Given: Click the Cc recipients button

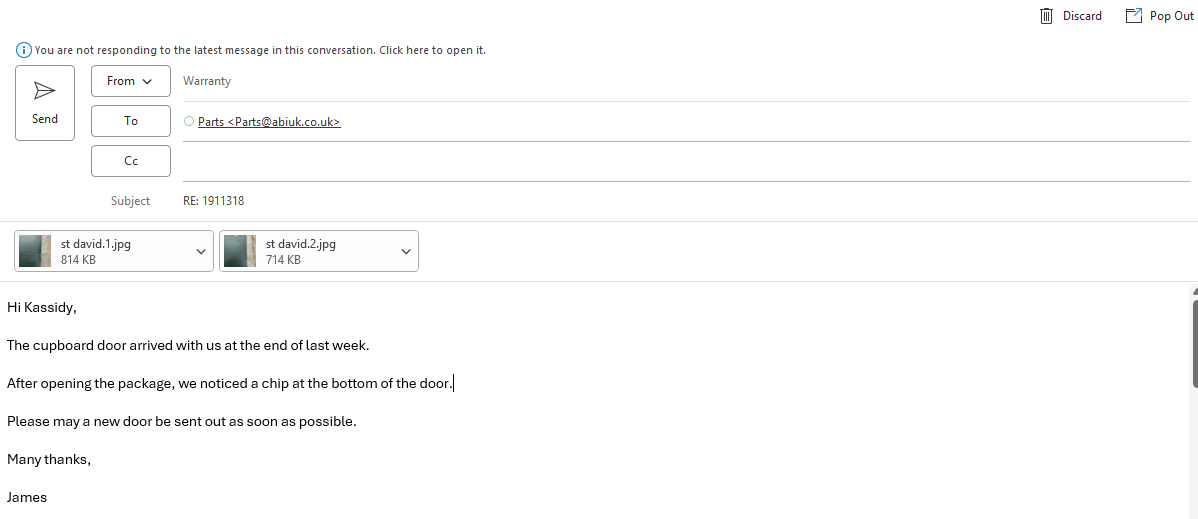Looking at the screenshot, I should 131,161.
